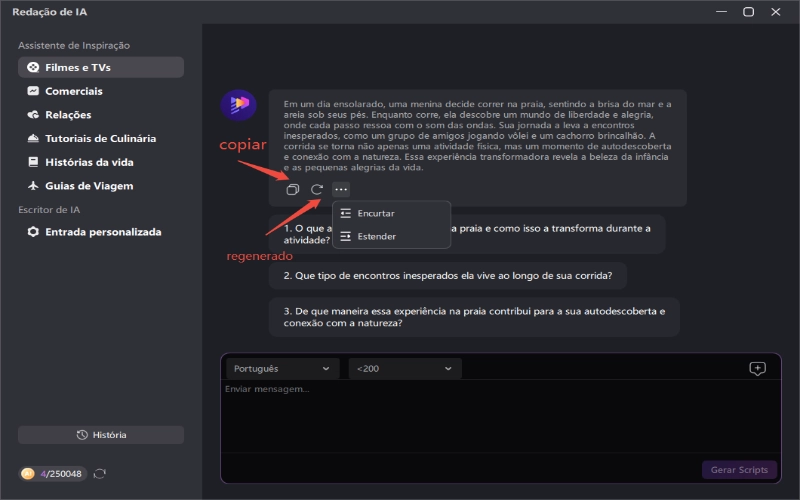Open Tutoriais de Culinária category
Viewport: 800px width, 500px height.
(101, 138)
